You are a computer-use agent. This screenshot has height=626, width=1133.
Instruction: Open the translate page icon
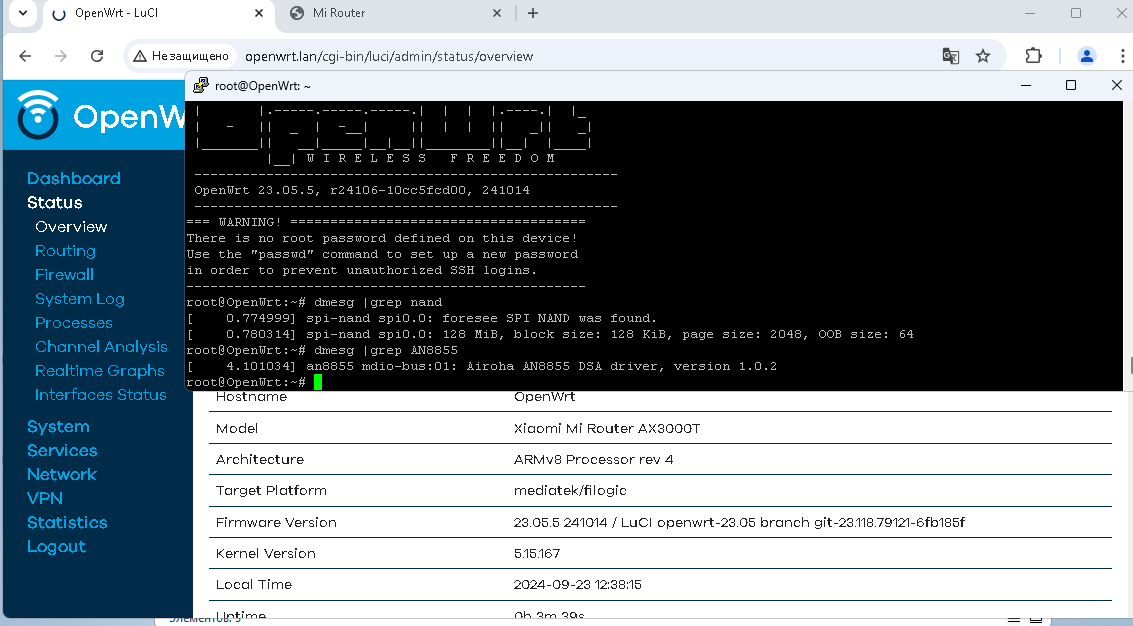click(951, 56)
